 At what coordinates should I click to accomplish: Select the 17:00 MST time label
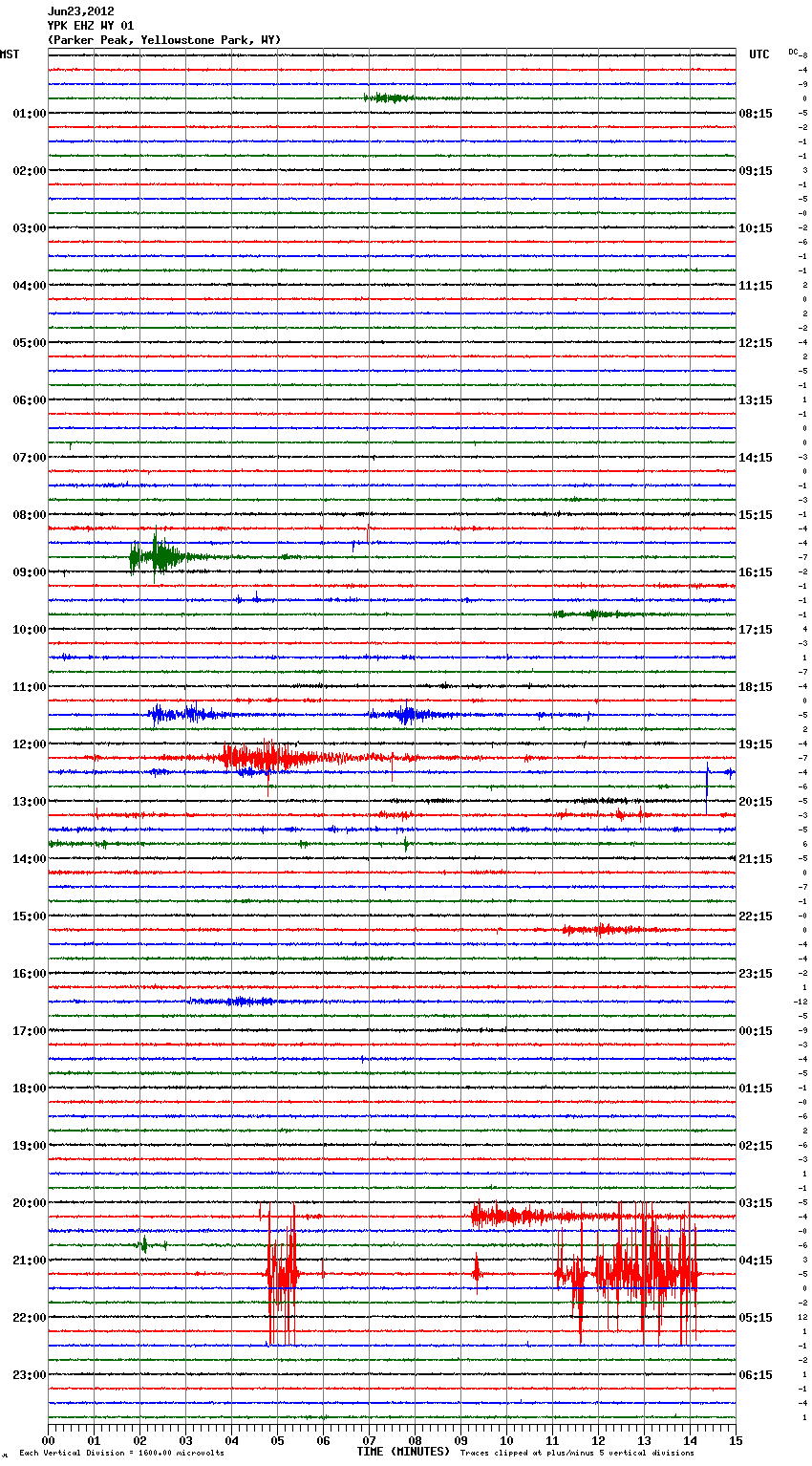30,1031
